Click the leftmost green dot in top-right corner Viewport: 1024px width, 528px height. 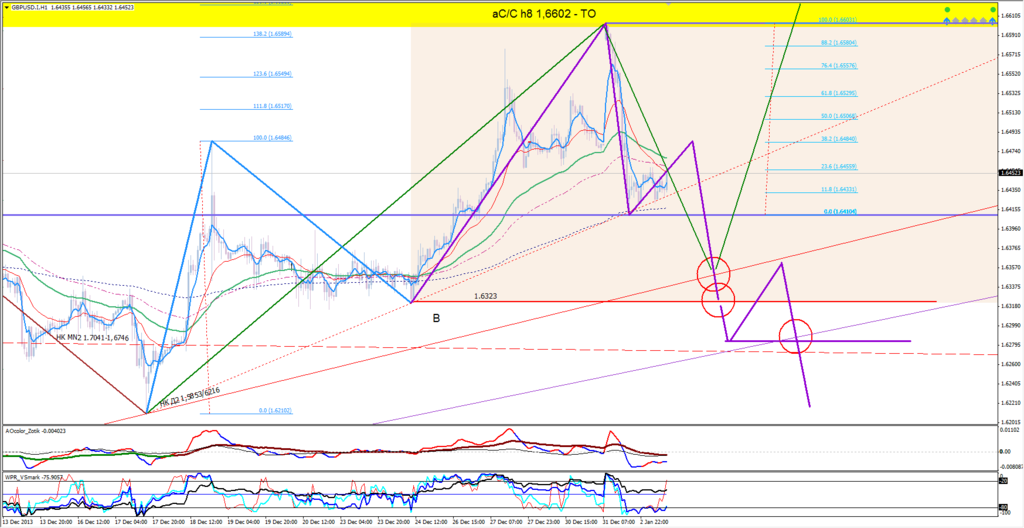point(946,10)
